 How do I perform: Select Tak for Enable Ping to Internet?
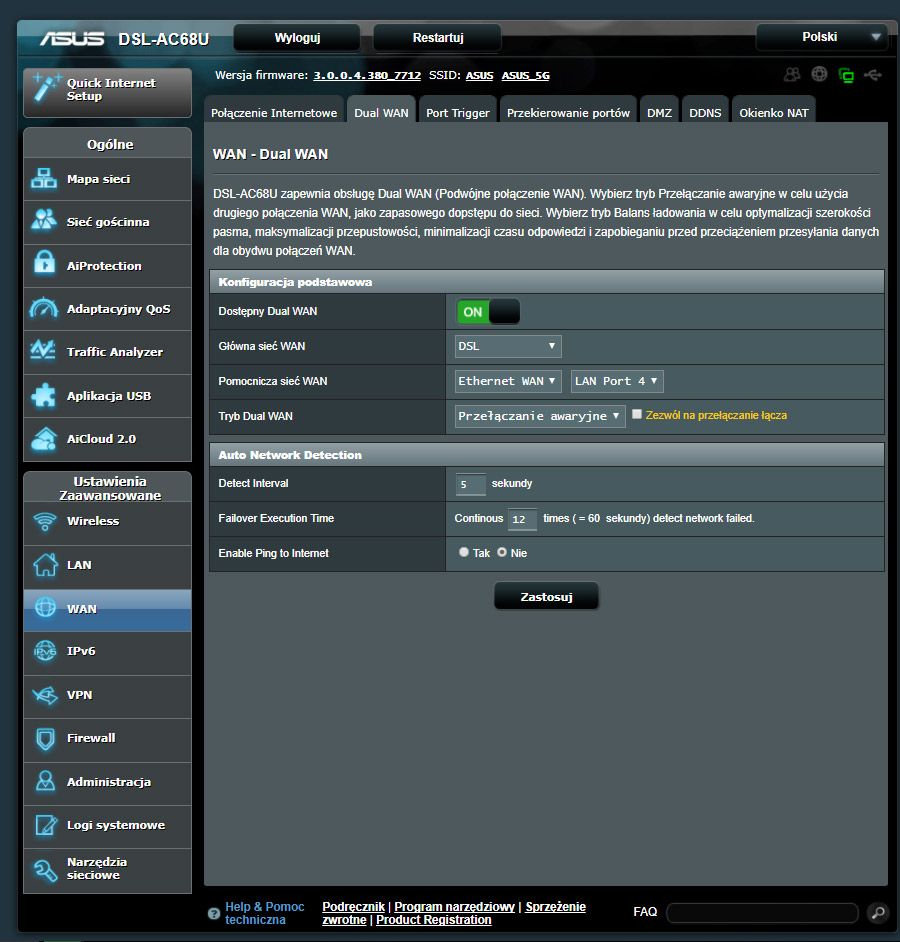pos(464,552)
